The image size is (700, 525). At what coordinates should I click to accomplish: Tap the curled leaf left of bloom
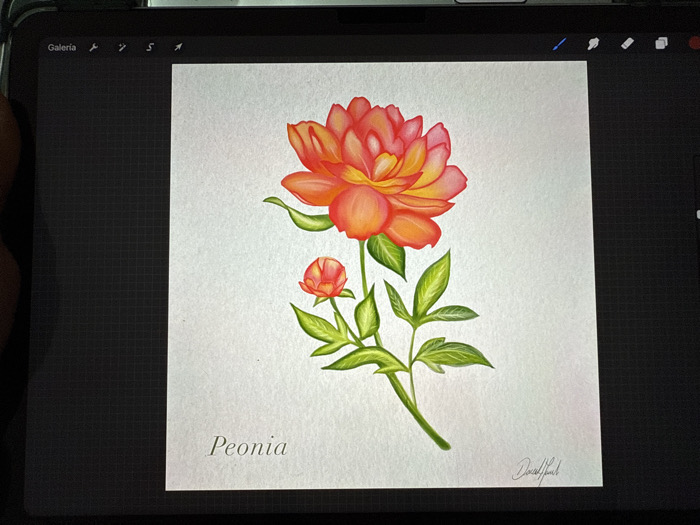click(x=301, y=216)
